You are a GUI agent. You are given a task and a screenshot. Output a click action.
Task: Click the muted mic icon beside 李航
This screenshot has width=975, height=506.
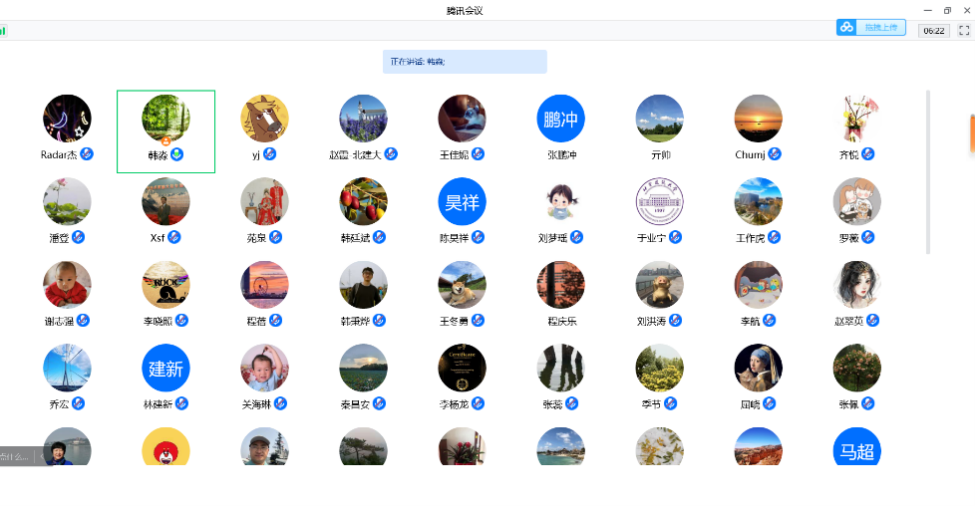pyautogui.click(x=769, y=320)
